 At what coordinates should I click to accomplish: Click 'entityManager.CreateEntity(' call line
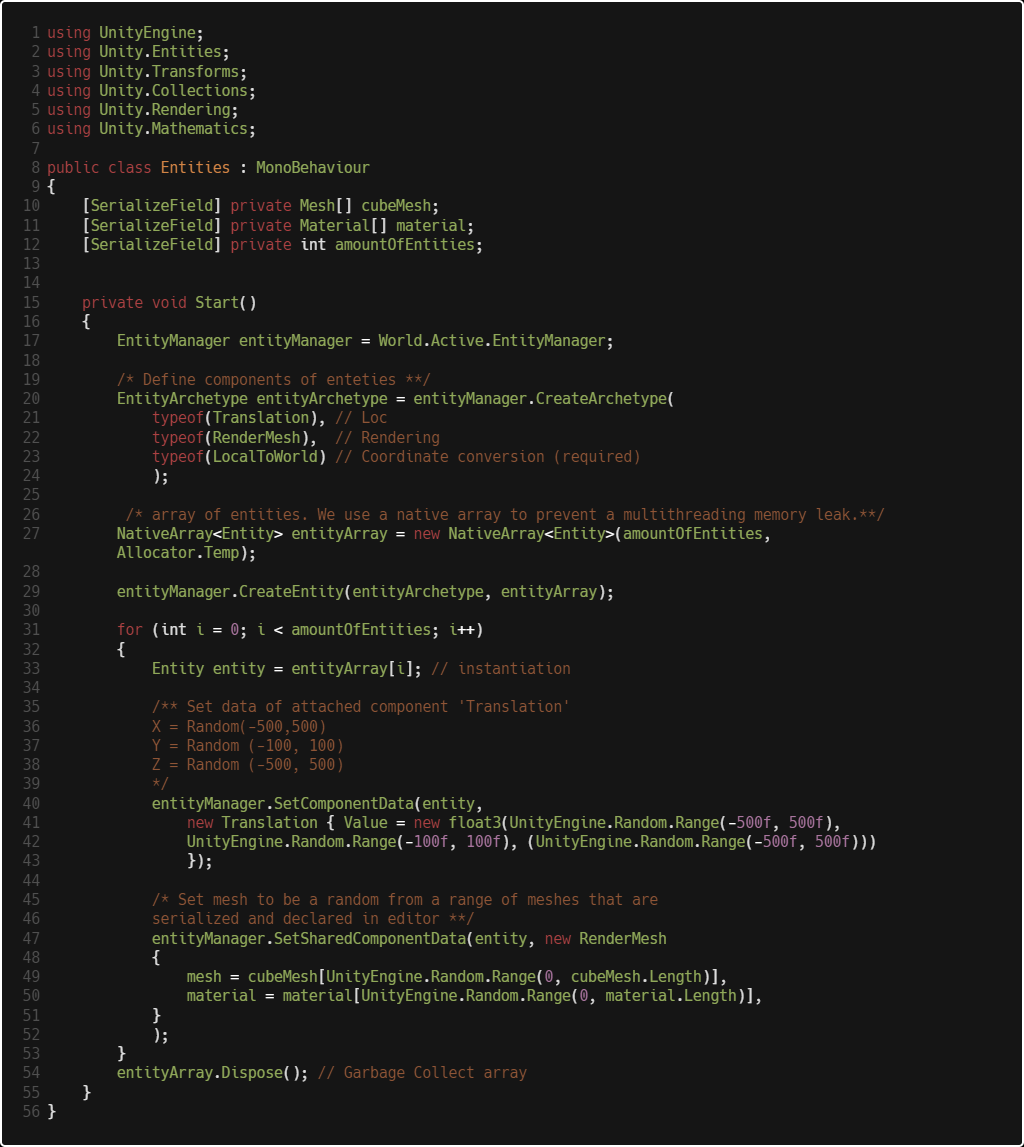pyautogui.click(x=365, y=591)
